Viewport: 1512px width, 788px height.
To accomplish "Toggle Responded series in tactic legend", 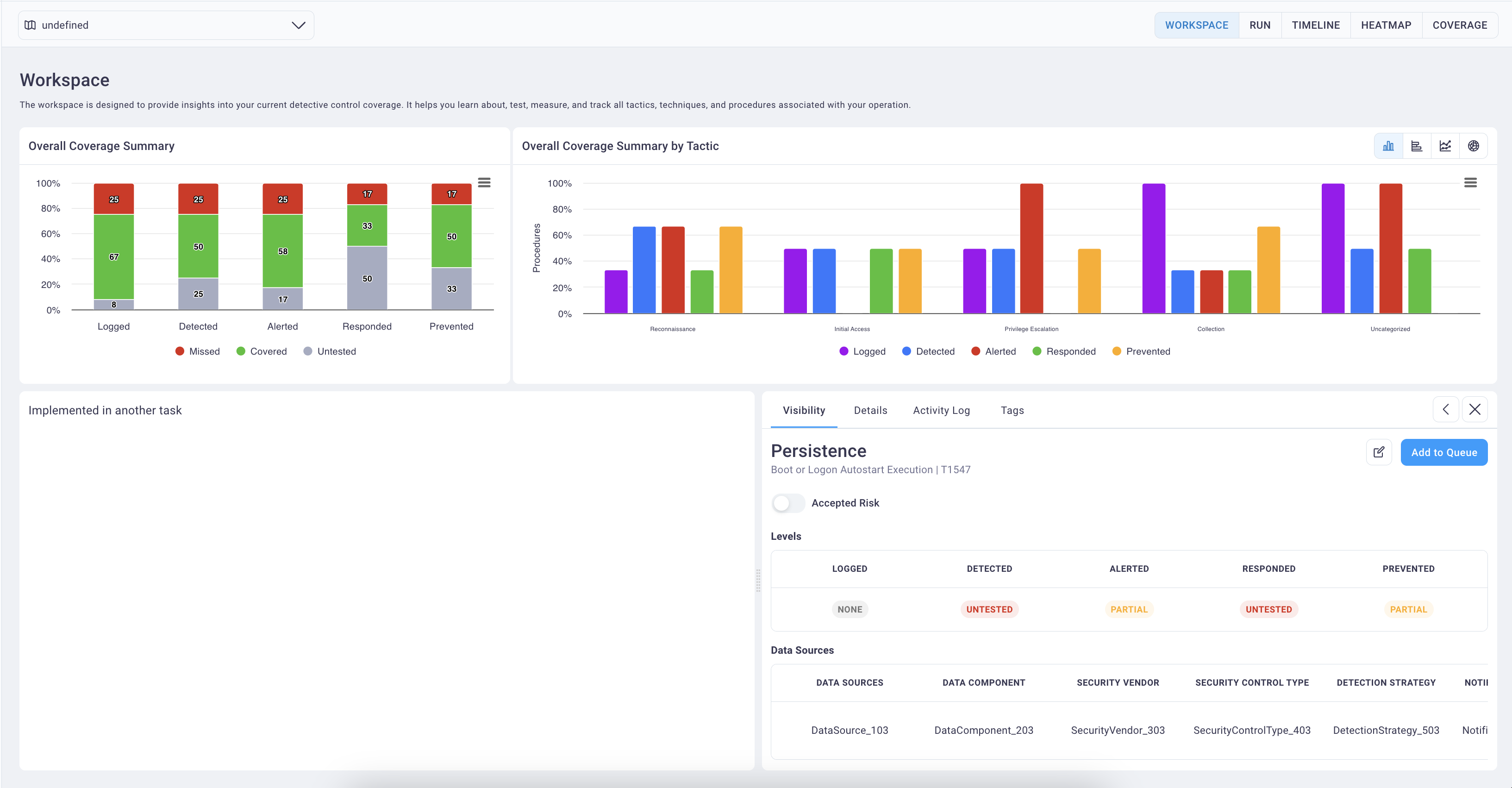I will pyautogui.click(x=1063, y=351).
